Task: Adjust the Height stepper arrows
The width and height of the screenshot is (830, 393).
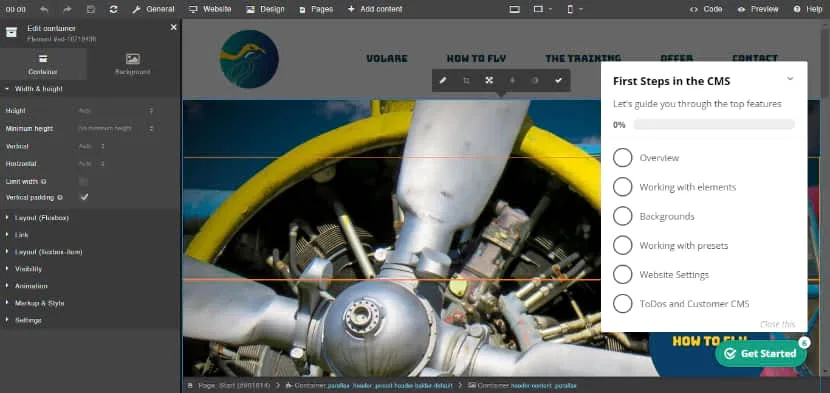Action: [151, 111]
